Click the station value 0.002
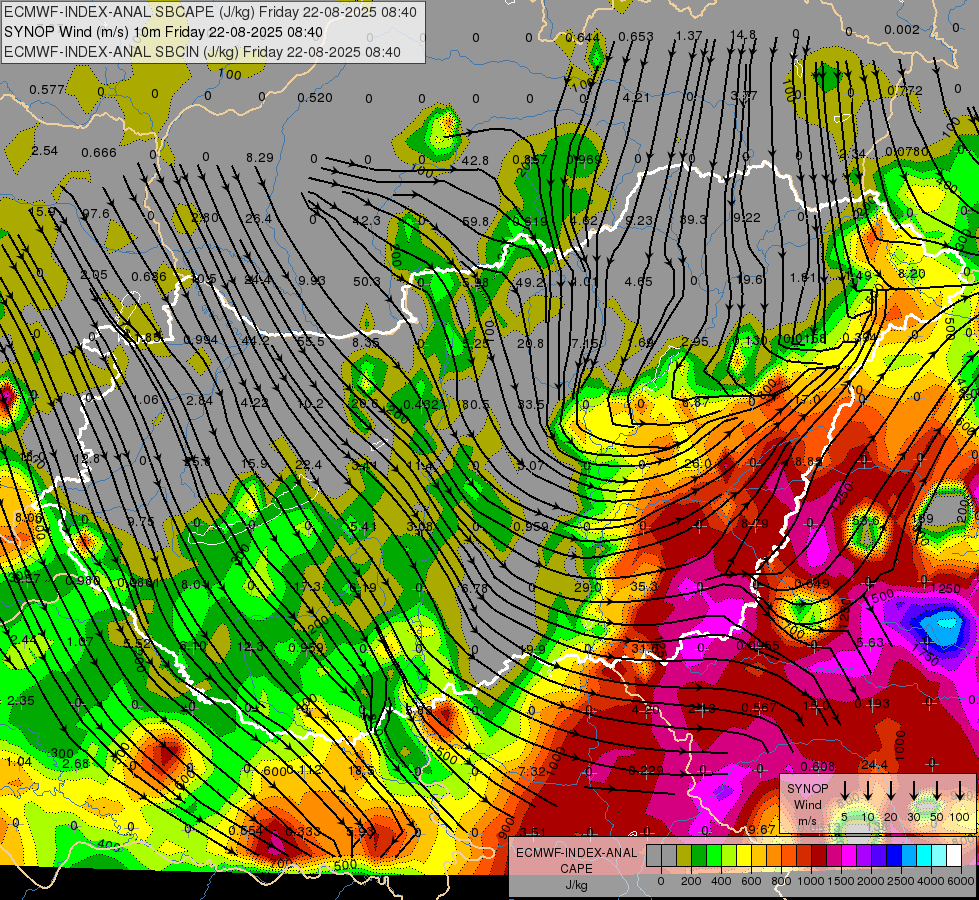This screenshot has height=900, width=979. tap(902, 29)
